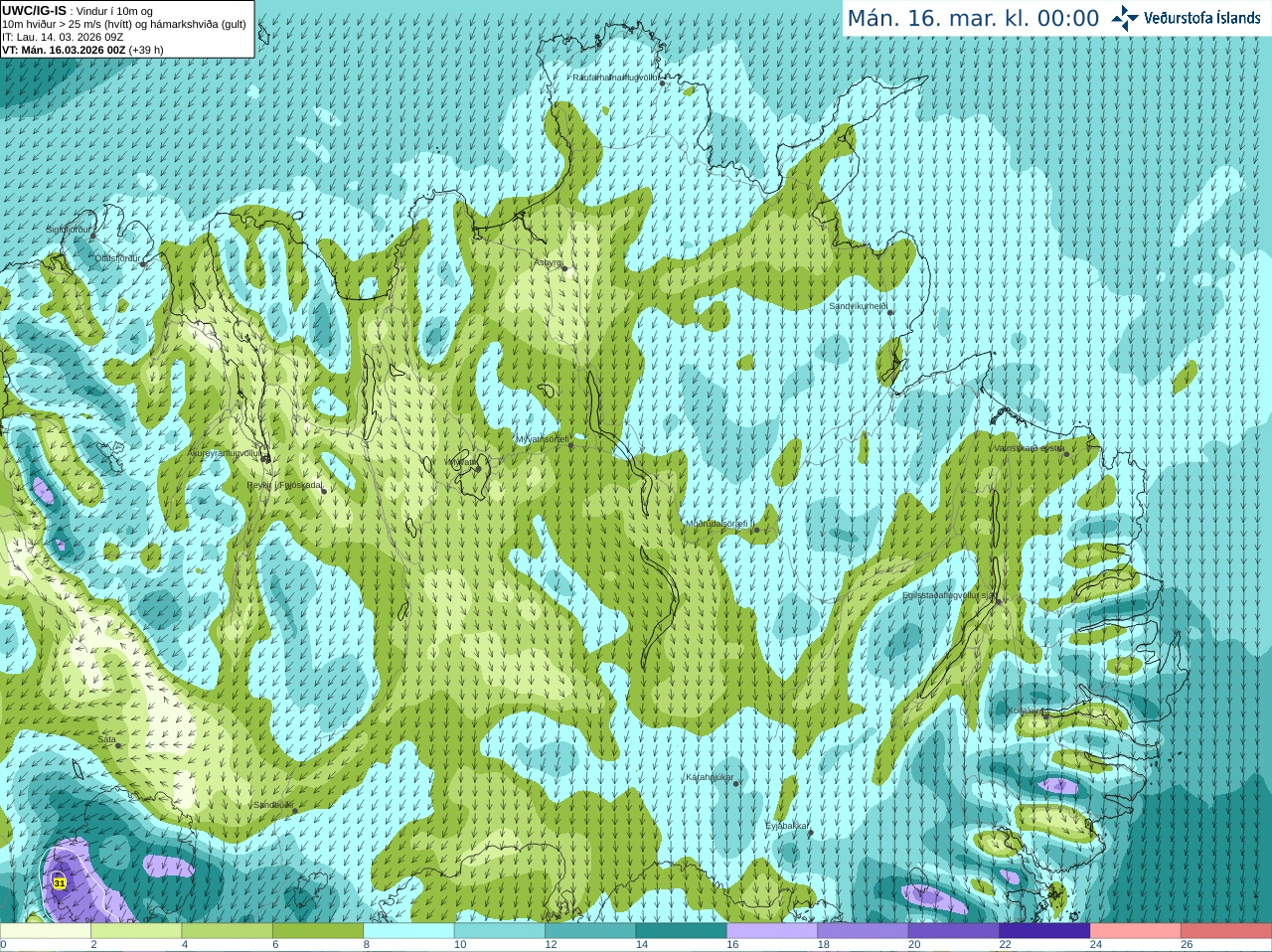Image resolution: width=1272 pixels, height=952 pixels.
Task: Click the 6–8 m/s olive green legend swatch
Action: tap(318, 931)
